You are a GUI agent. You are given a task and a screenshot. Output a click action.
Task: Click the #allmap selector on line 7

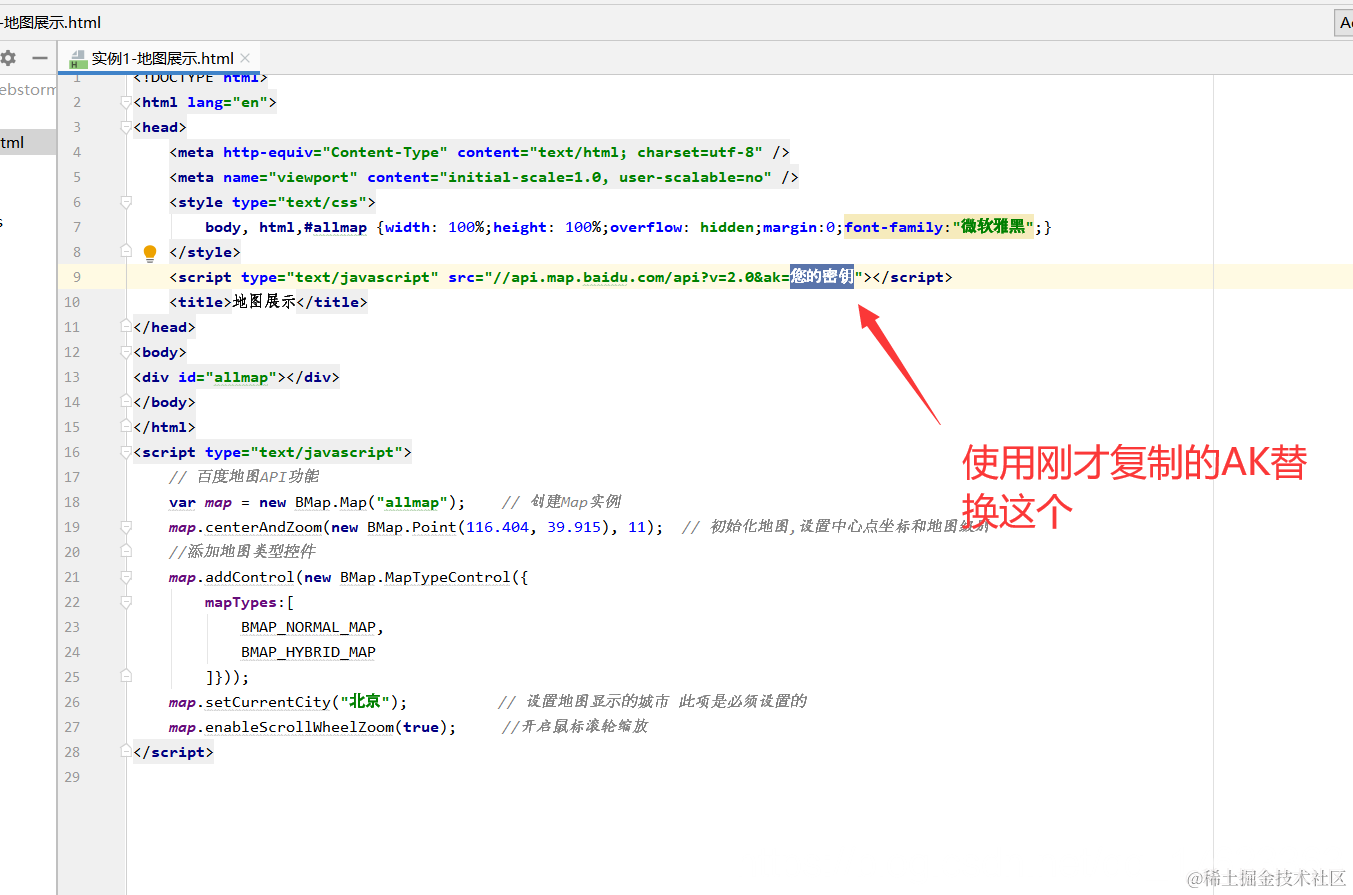(x=335, y=227)
